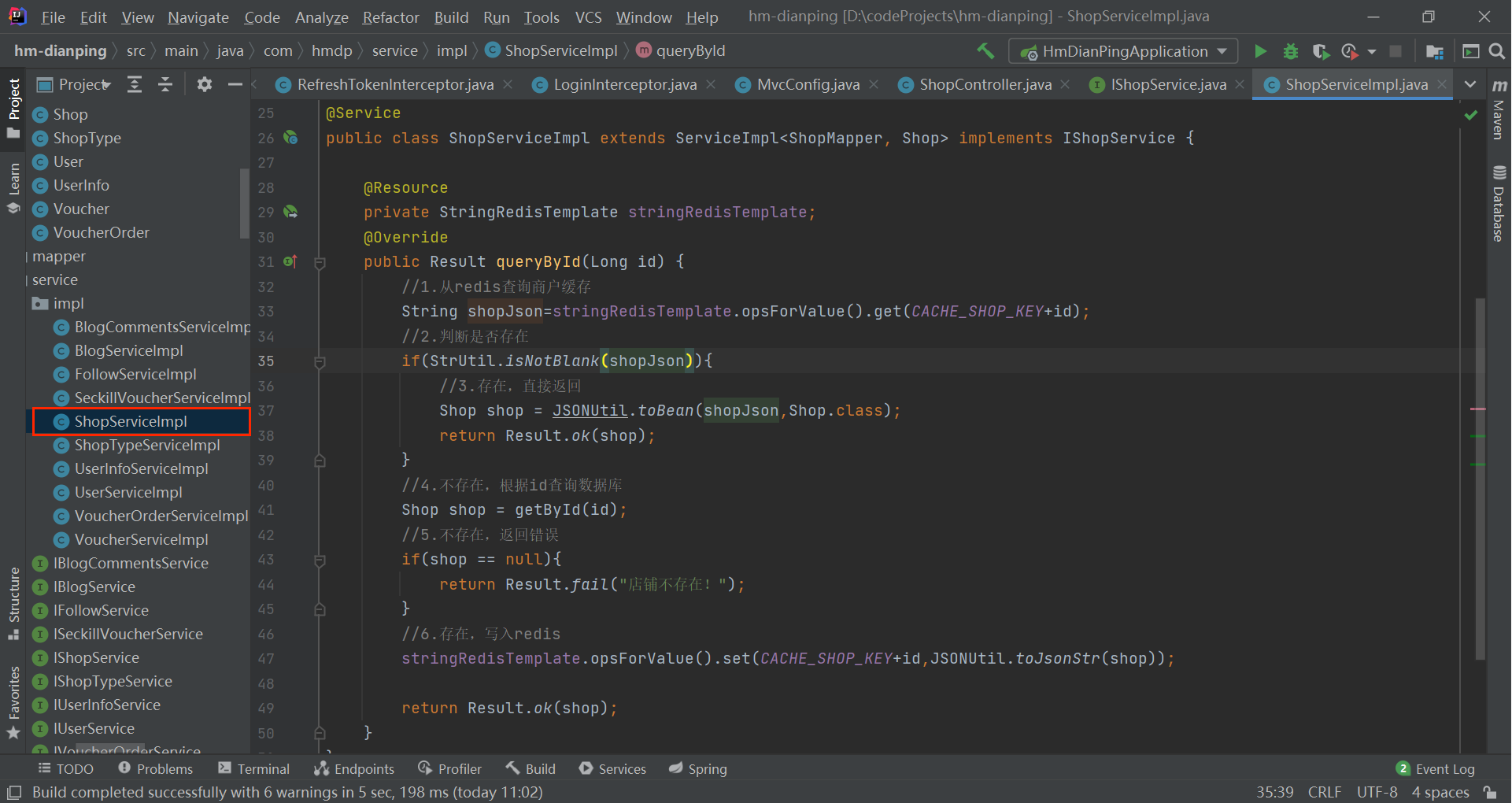
Task: Click the Project tree scrollbar
Action: point(244,203)
